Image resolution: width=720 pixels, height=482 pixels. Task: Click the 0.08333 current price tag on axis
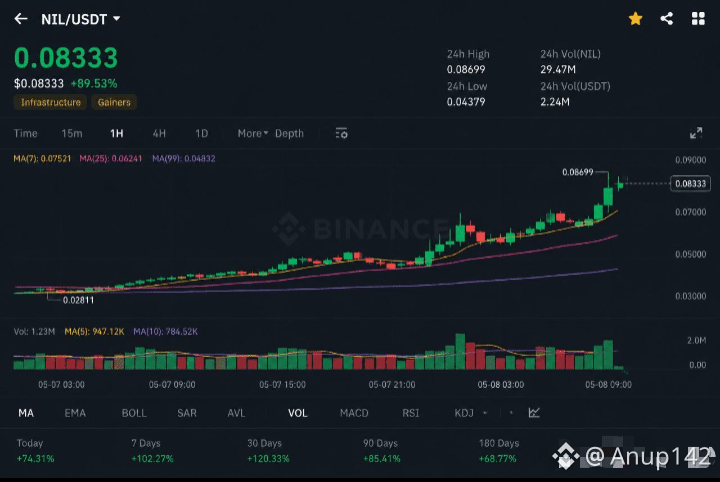click(x=690, y=184)
